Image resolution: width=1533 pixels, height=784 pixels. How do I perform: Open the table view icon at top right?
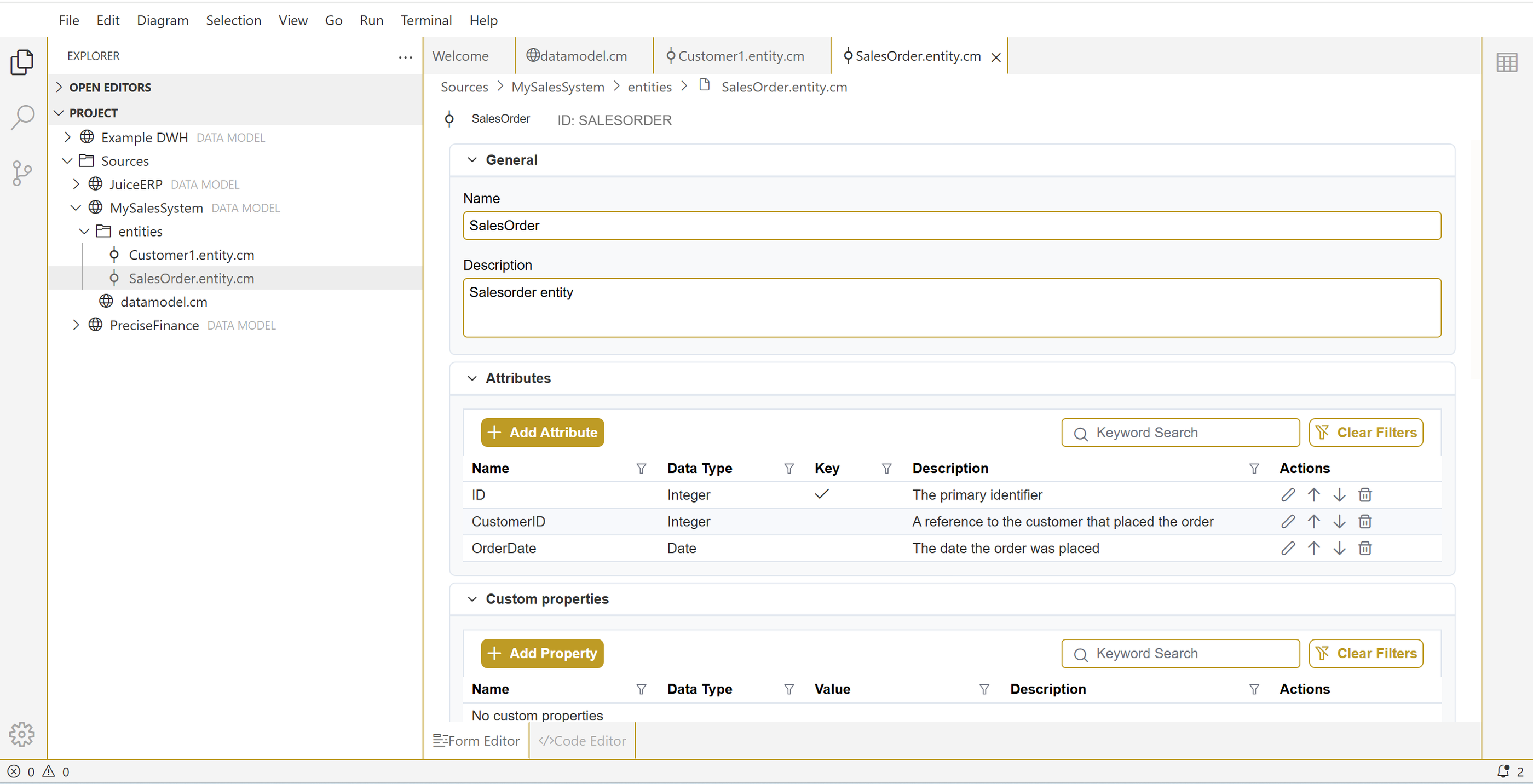pyautogui.click(x=1506, y=62)
